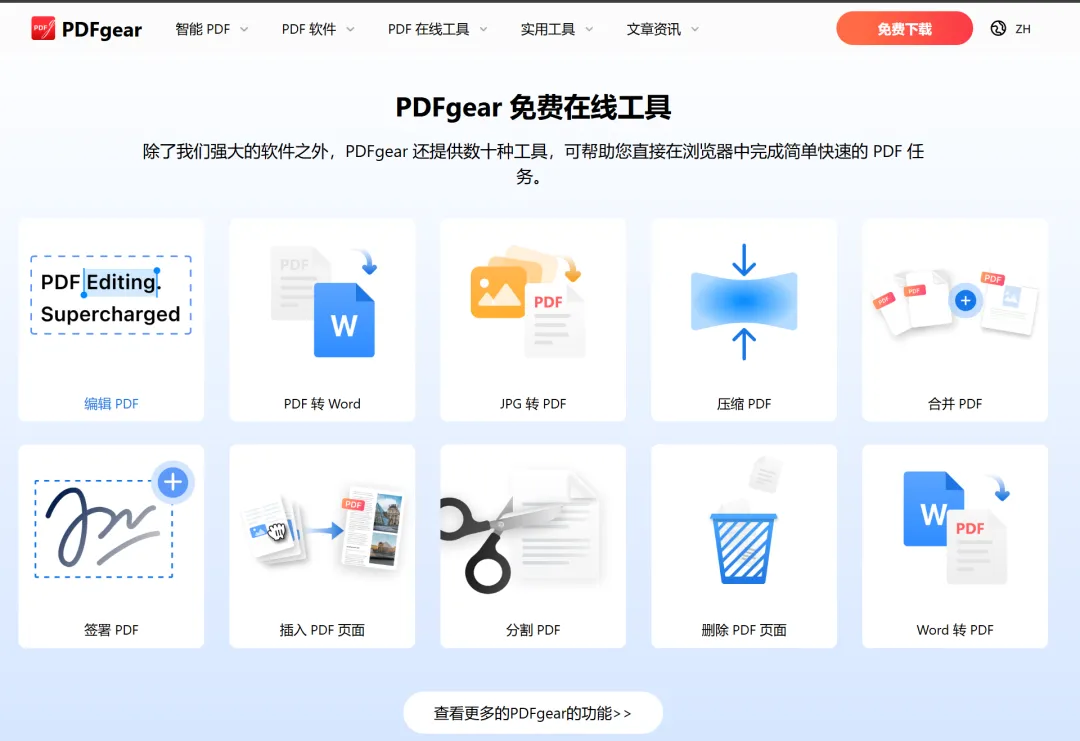The width and height of the screenshot is (1080, 741).
Task: Open the 实用工具 menu
Action: tap(548, 29)
